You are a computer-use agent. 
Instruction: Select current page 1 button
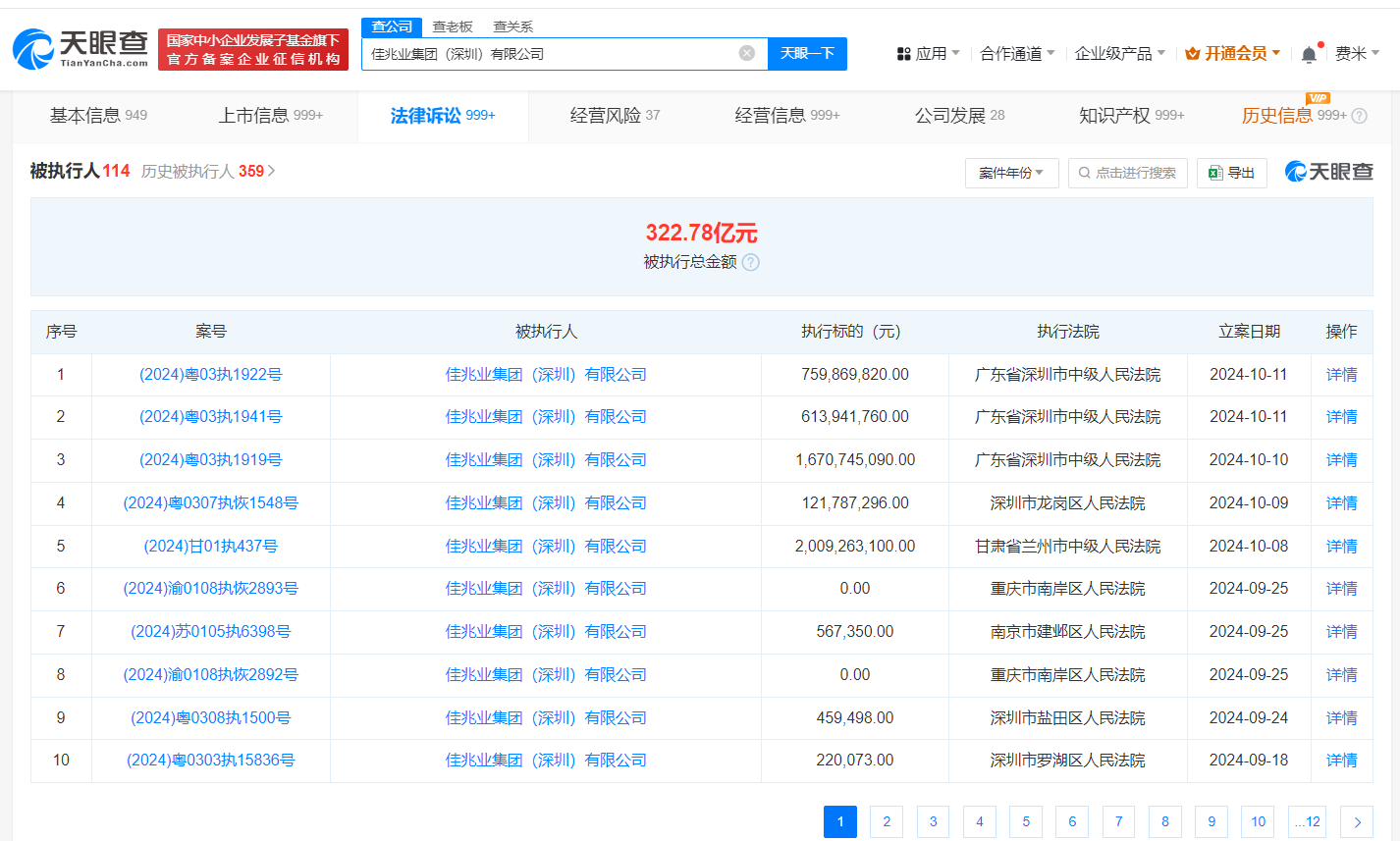coord(840,822)
